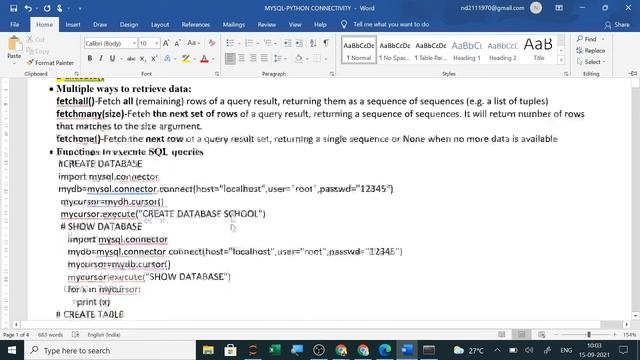The image size is (640, 360).
Task: Toggle Italic formatting
Action: pyautogui.click(x=101, y=59)
